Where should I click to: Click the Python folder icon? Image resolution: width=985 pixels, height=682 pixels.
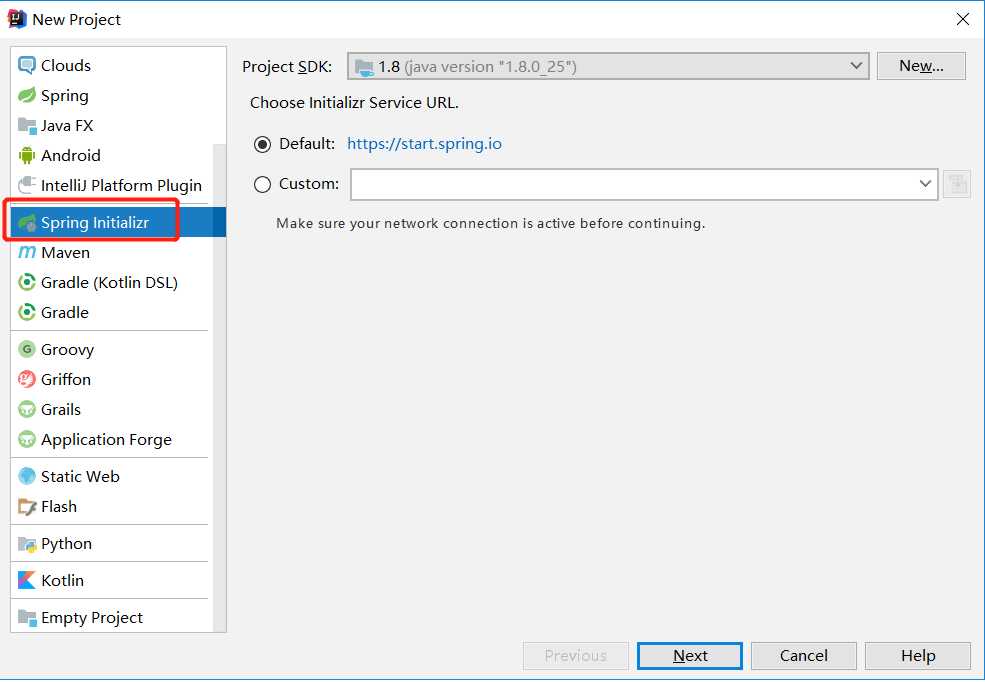point(26,544)
